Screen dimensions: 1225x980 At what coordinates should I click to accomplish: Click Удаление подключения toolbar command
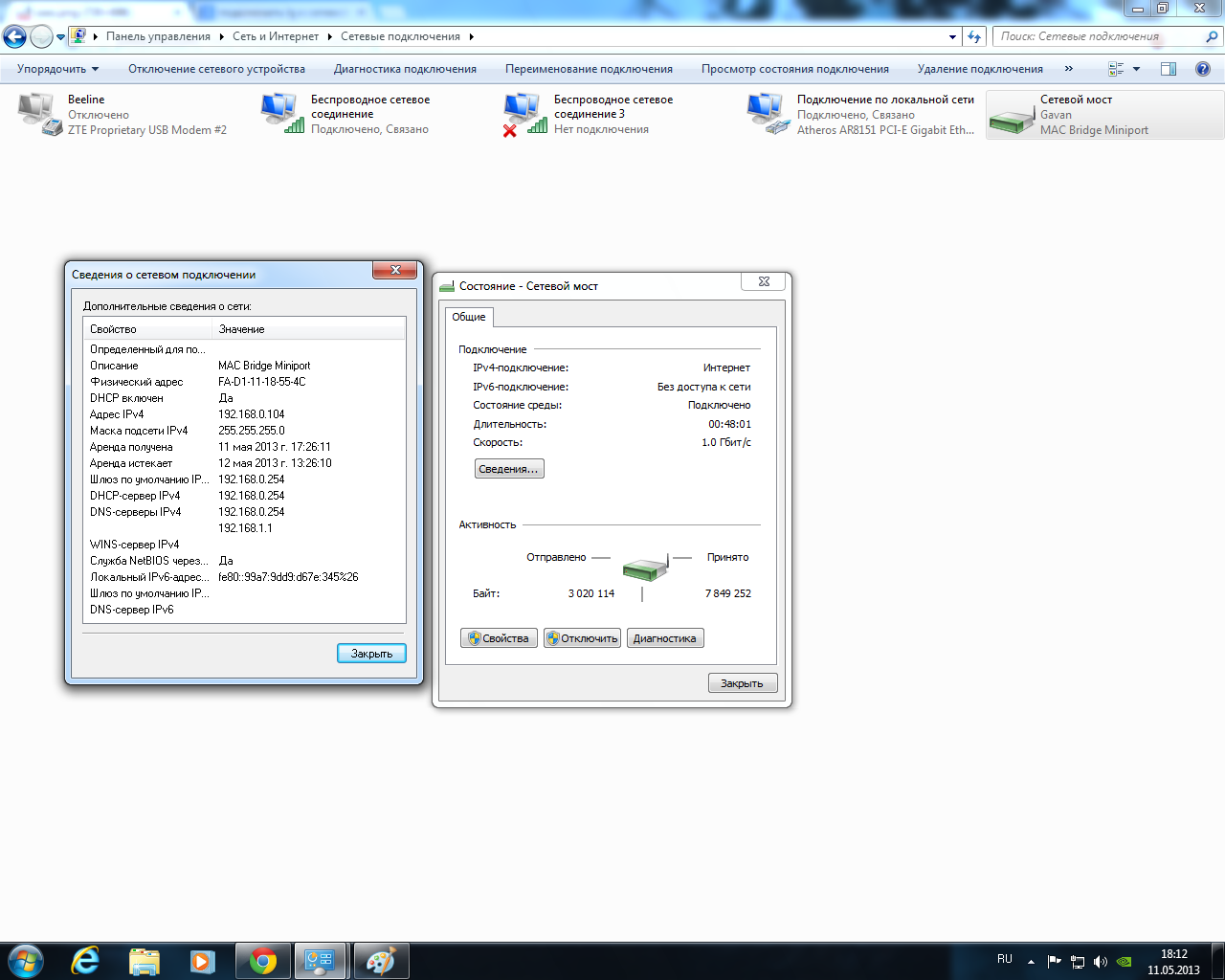coord(980,69)
